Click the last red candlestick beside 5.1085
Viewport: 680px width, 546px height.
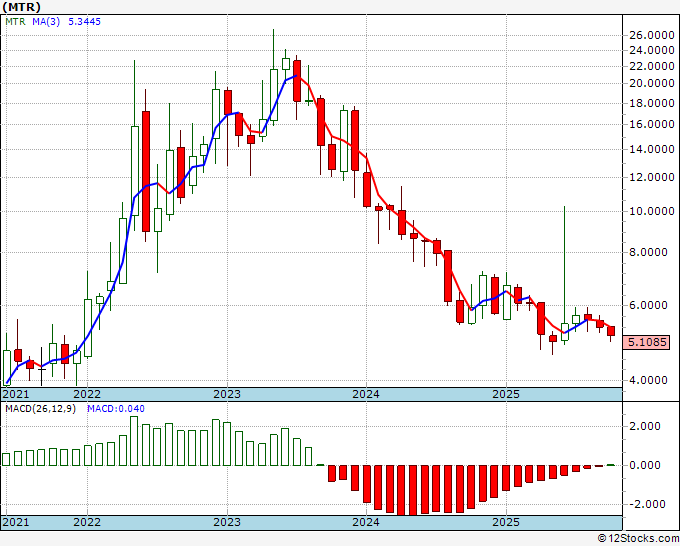point(611,331)
